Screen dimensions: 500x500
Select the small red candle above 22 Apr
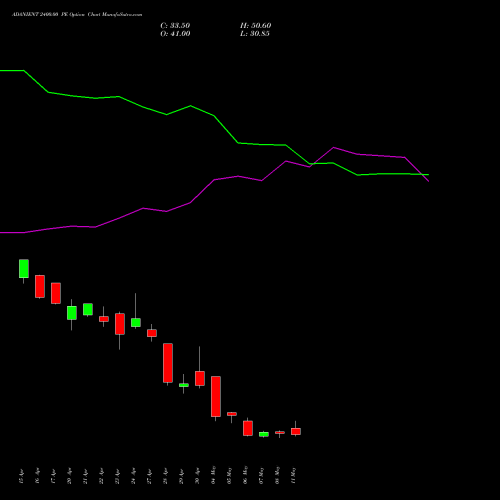[x=104, y=319]
